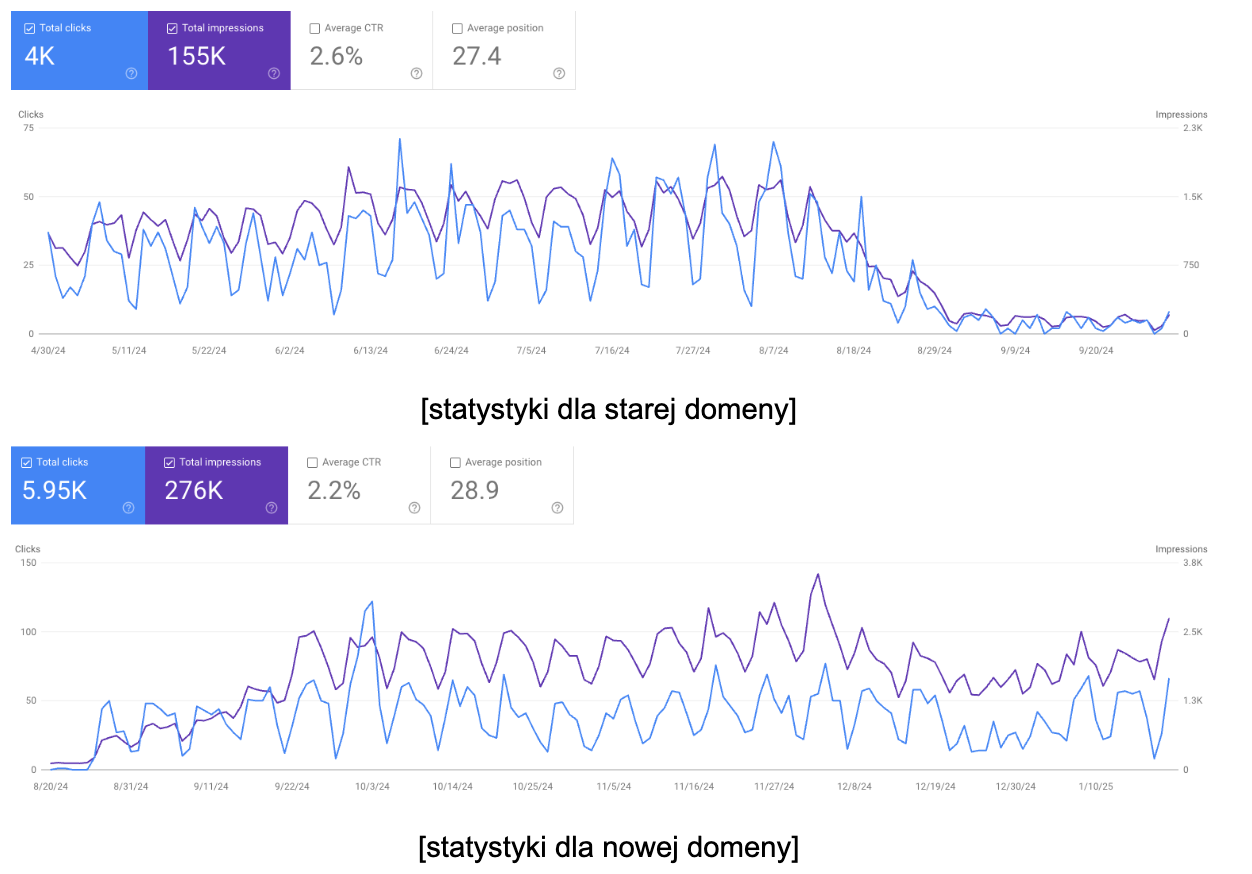This screenshot has width=1252, height=874.
Task: Open help icon on the 28.9 Average position card
Action: pyautogui.click(x=557, y=507)
